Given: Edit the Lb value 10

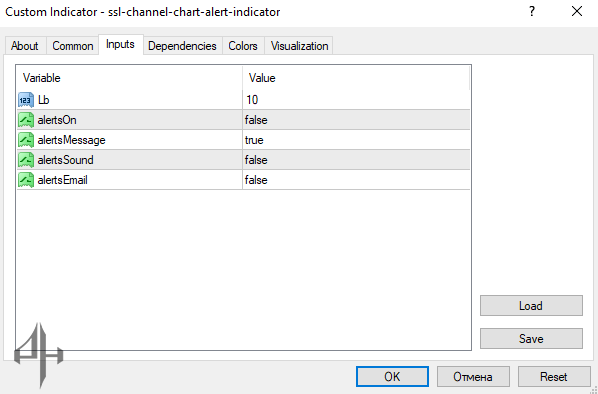Looking at the screenshot, I should pos(356,100).
